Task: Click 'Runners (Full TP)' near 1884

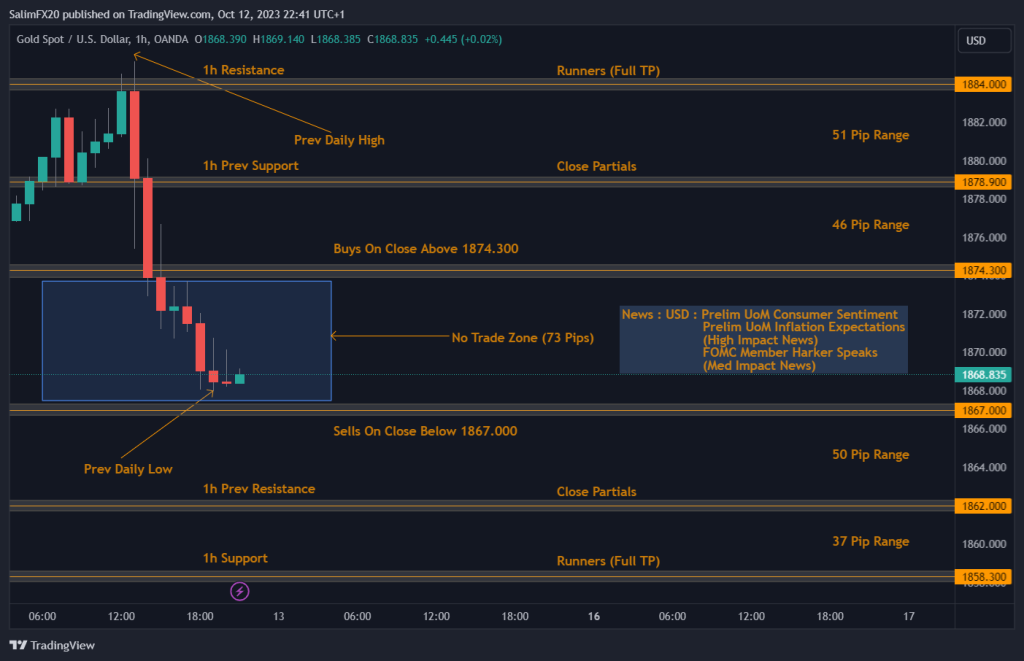Action: (608, 71)
